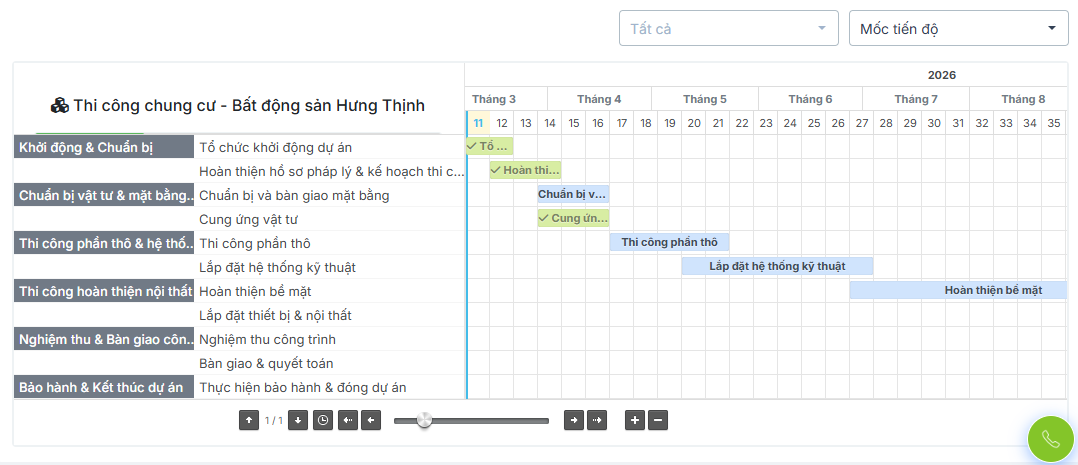Click the 'Thi công phần thô' task bar

670,242
